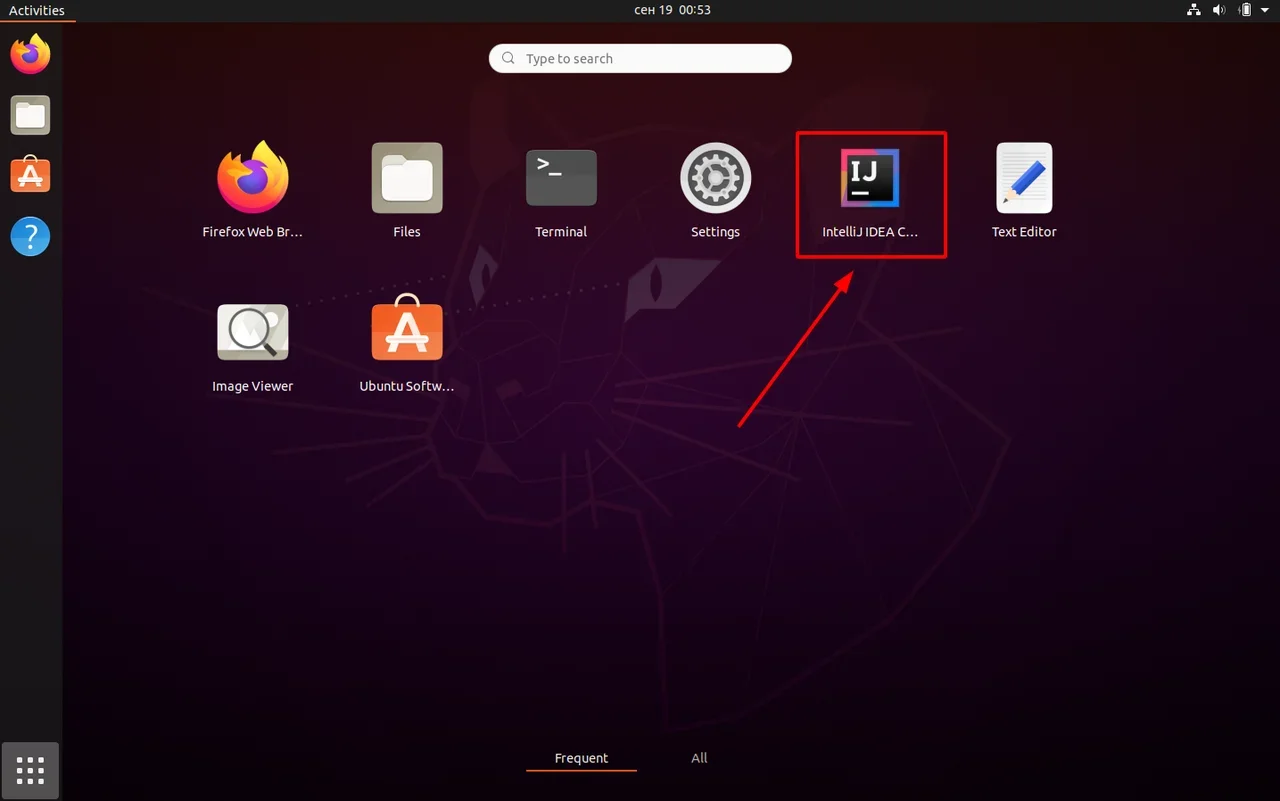Click the volume icon in the top bar
Viewport: 1280px width, 801px height.
(x=1219, y=10)
